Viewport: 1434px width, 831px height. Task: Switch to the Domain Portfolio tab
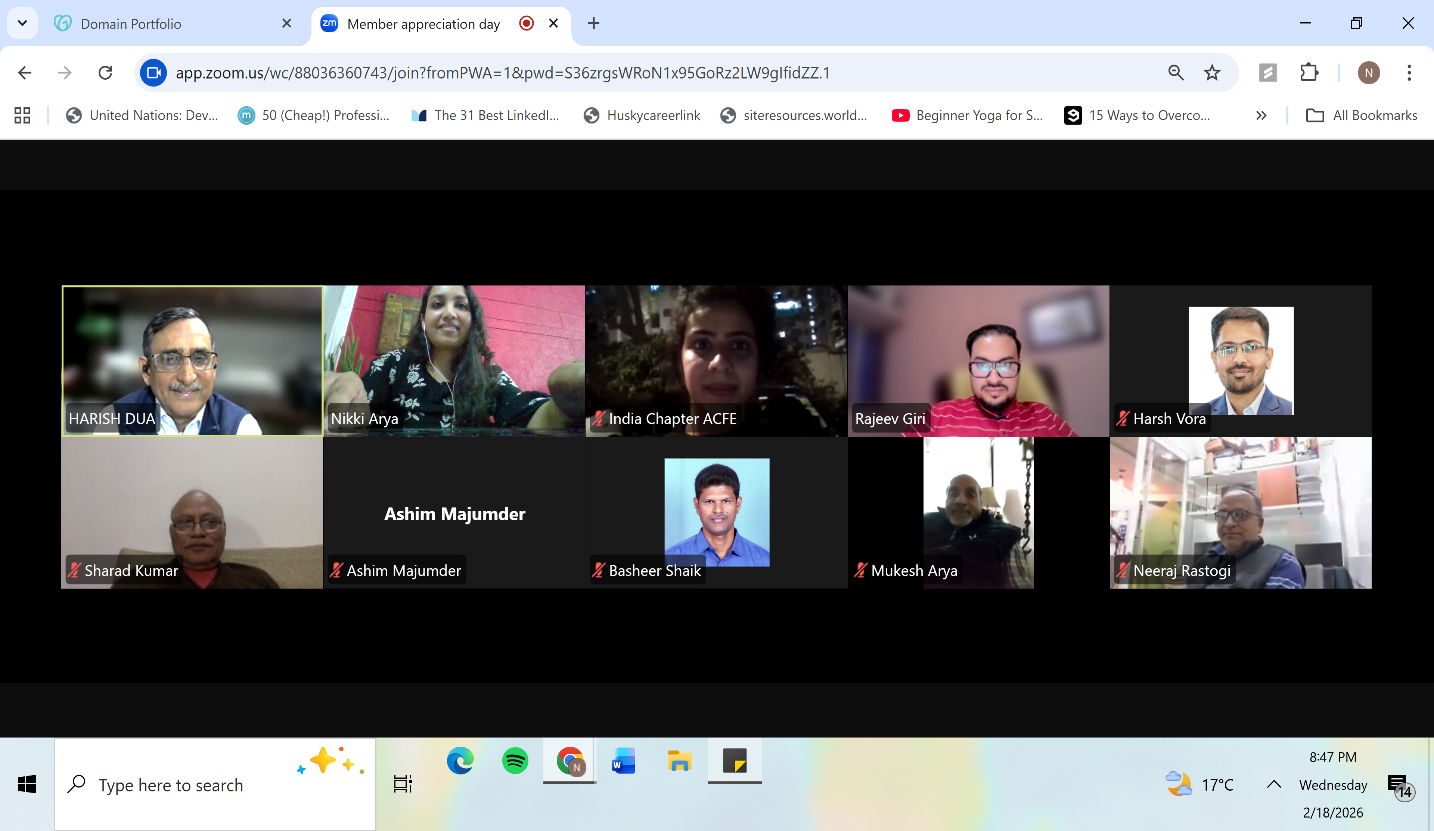pyautogui.click(x=160, y=23)
